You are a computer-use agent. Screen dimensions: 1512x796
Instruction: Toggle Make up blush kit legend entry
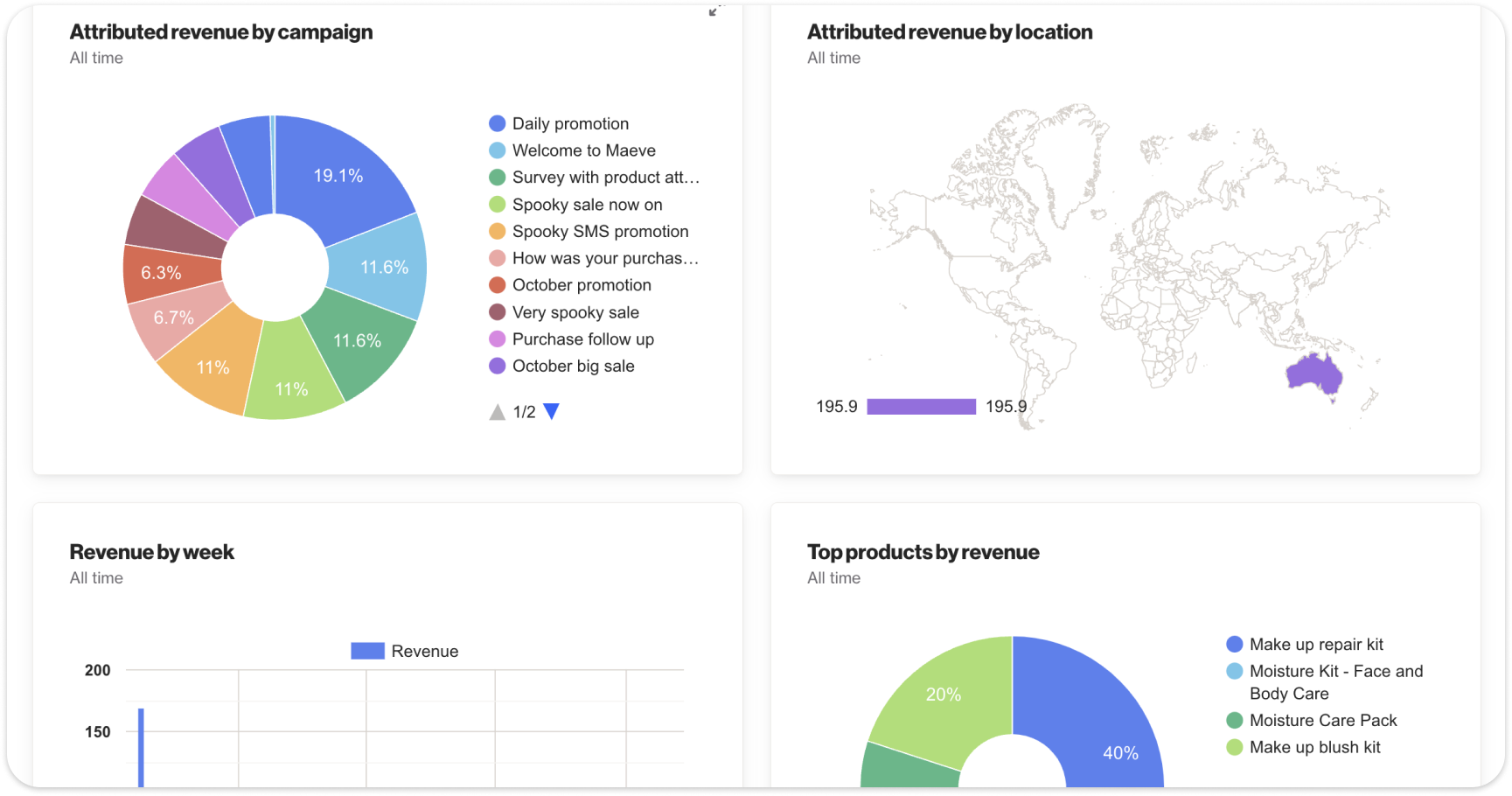pyautogui.click(x=1304, y=748)
